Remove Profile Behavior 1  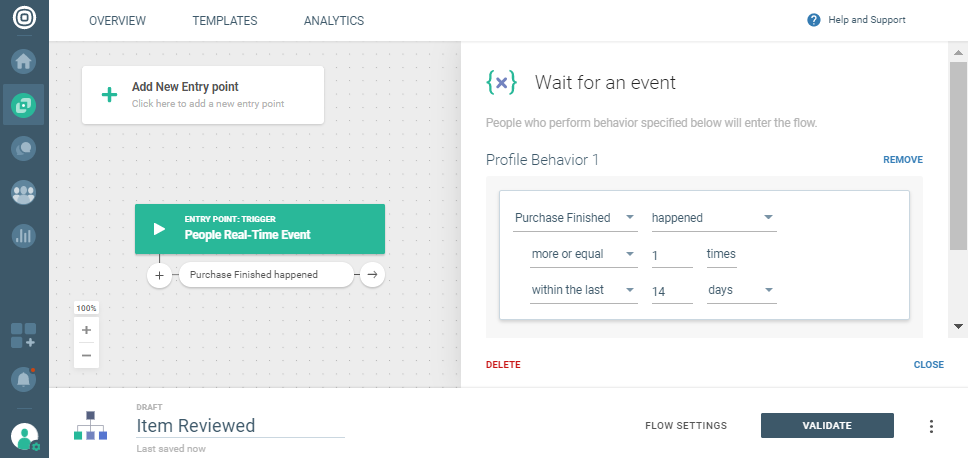pos(902,160)
